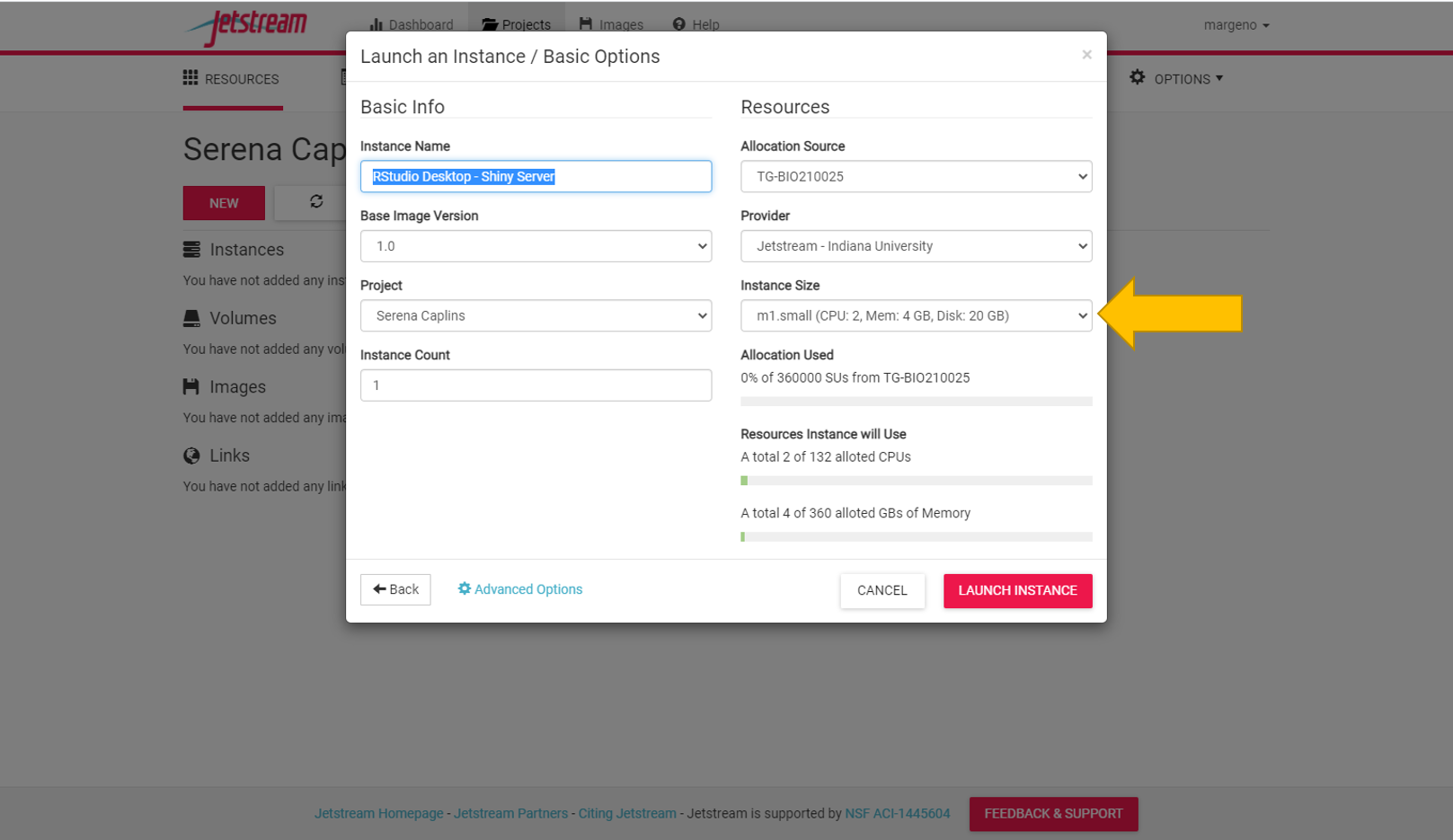The width and height of the screenshot is (1453, 840).
Task: Open the Jetstream Homepage link
Action: [x=378, y=813]
